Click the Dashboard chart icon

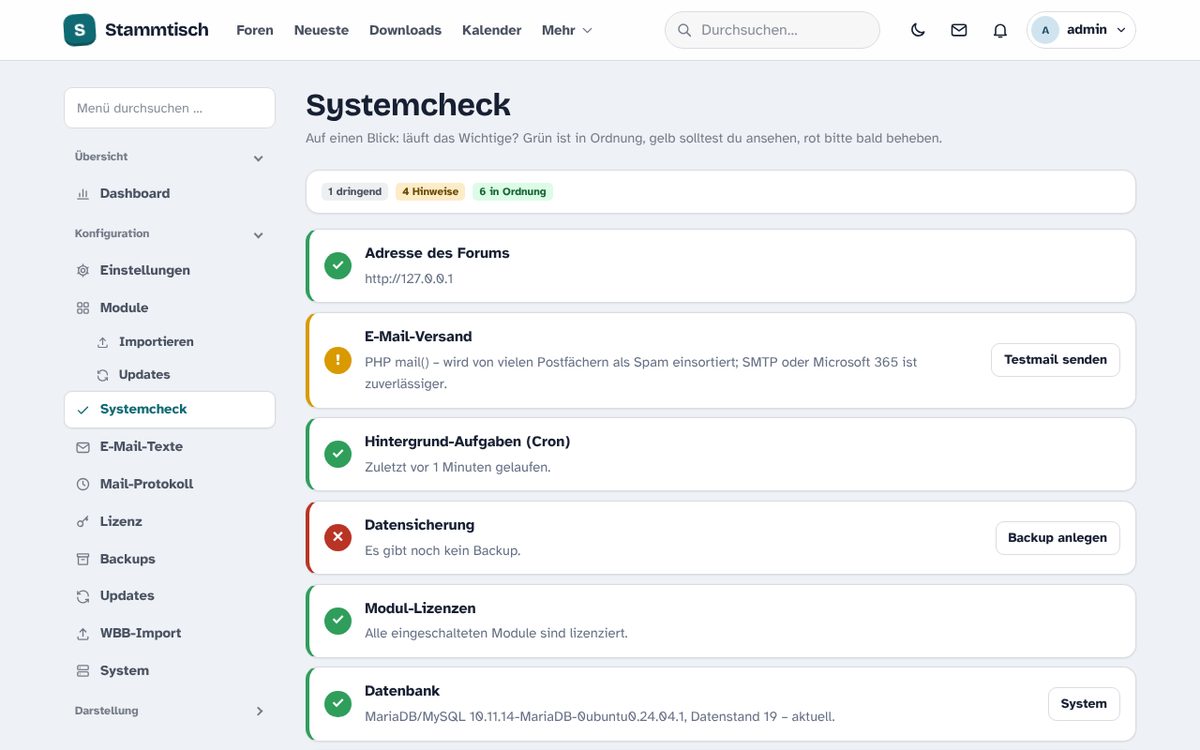(83, 194)
